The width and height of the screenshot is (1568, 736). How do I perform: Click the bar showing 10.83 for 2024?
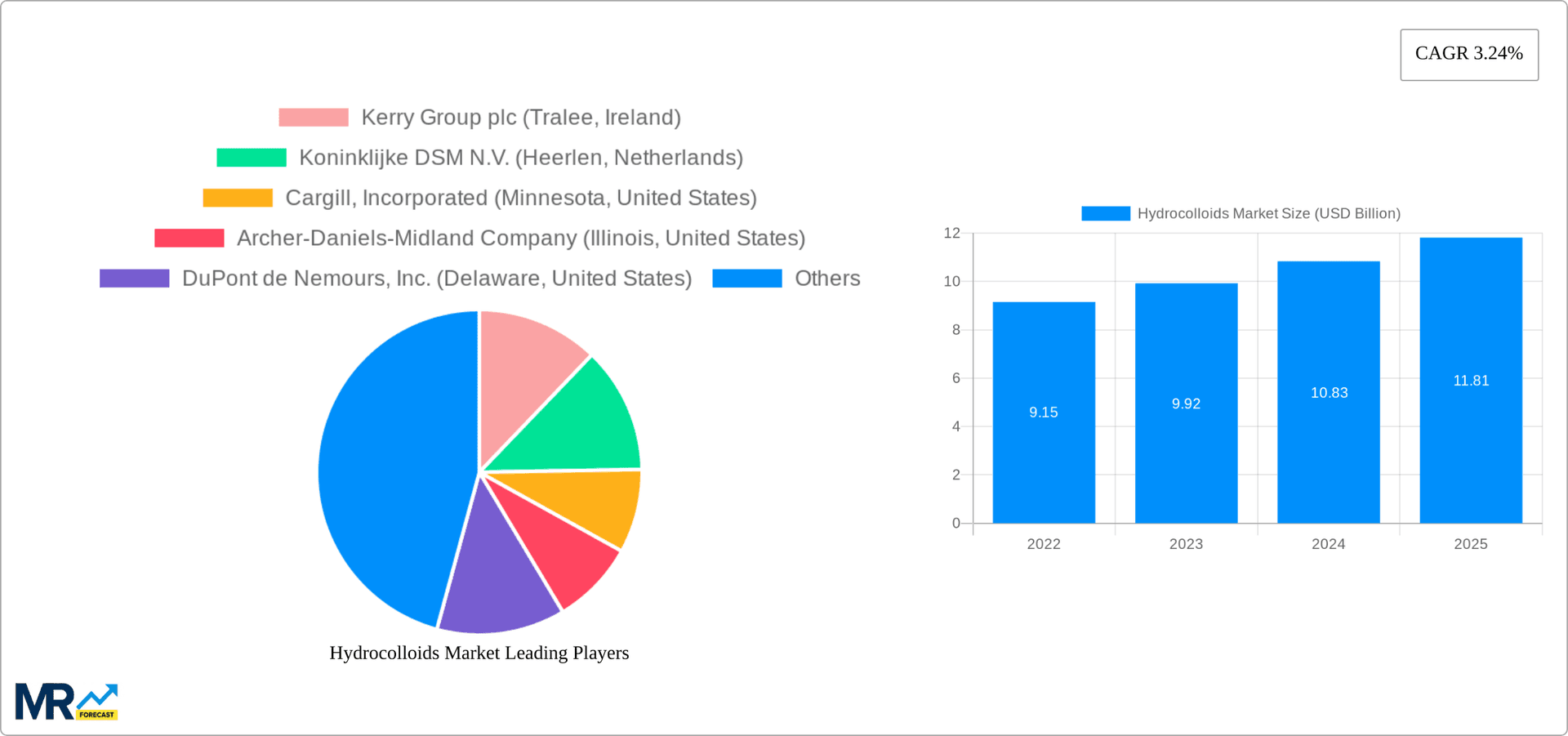click(1329, 392)
